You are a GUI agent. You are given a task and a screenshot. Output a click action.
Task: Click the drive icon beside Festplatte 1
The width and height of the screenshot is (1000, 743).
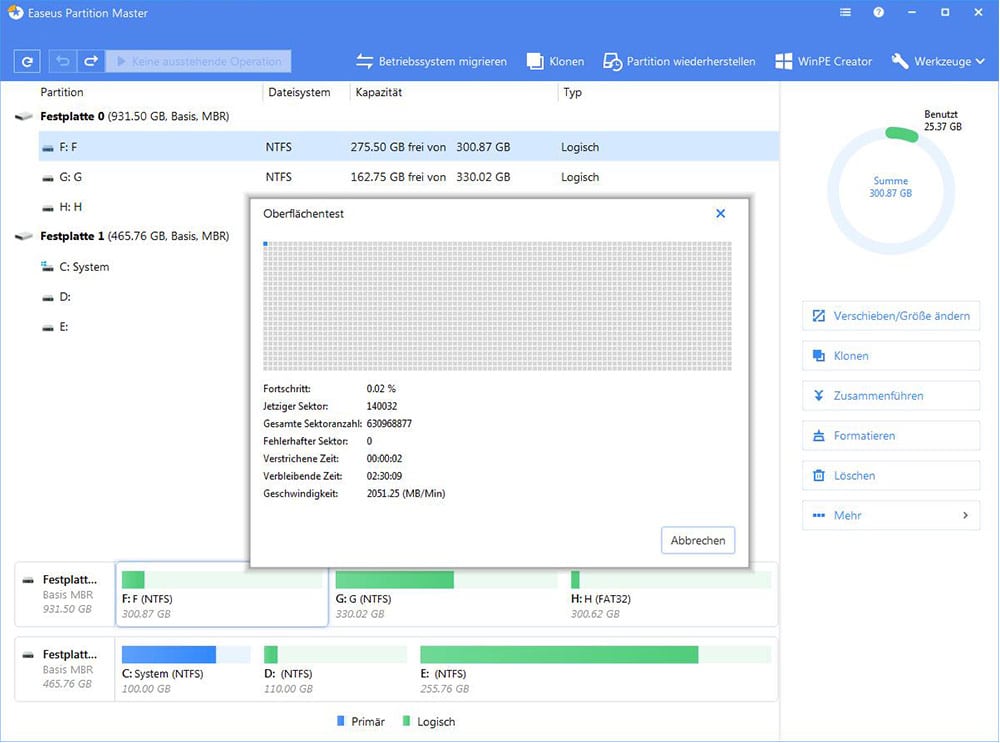pos(24,236)
